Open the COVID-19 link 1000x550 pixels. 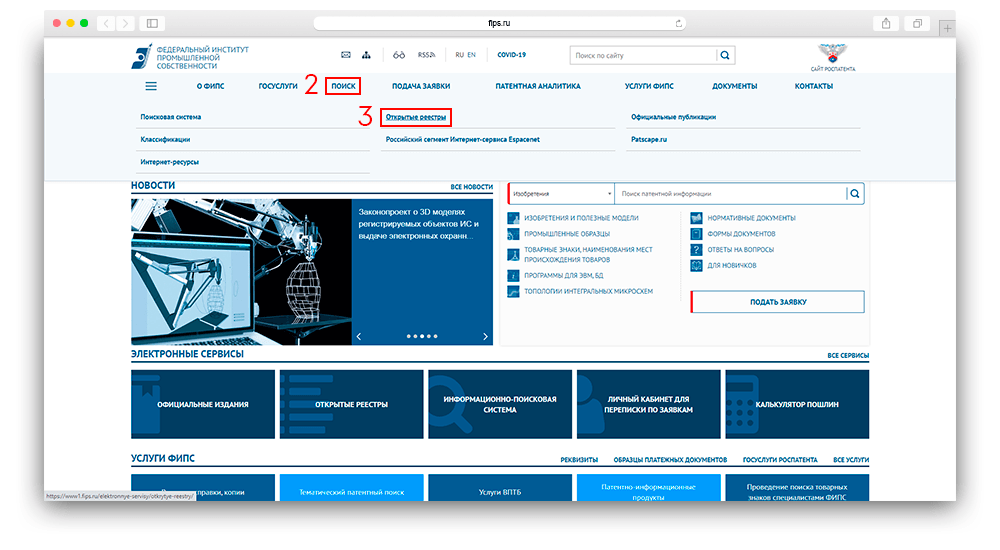(x=511, y=55)
